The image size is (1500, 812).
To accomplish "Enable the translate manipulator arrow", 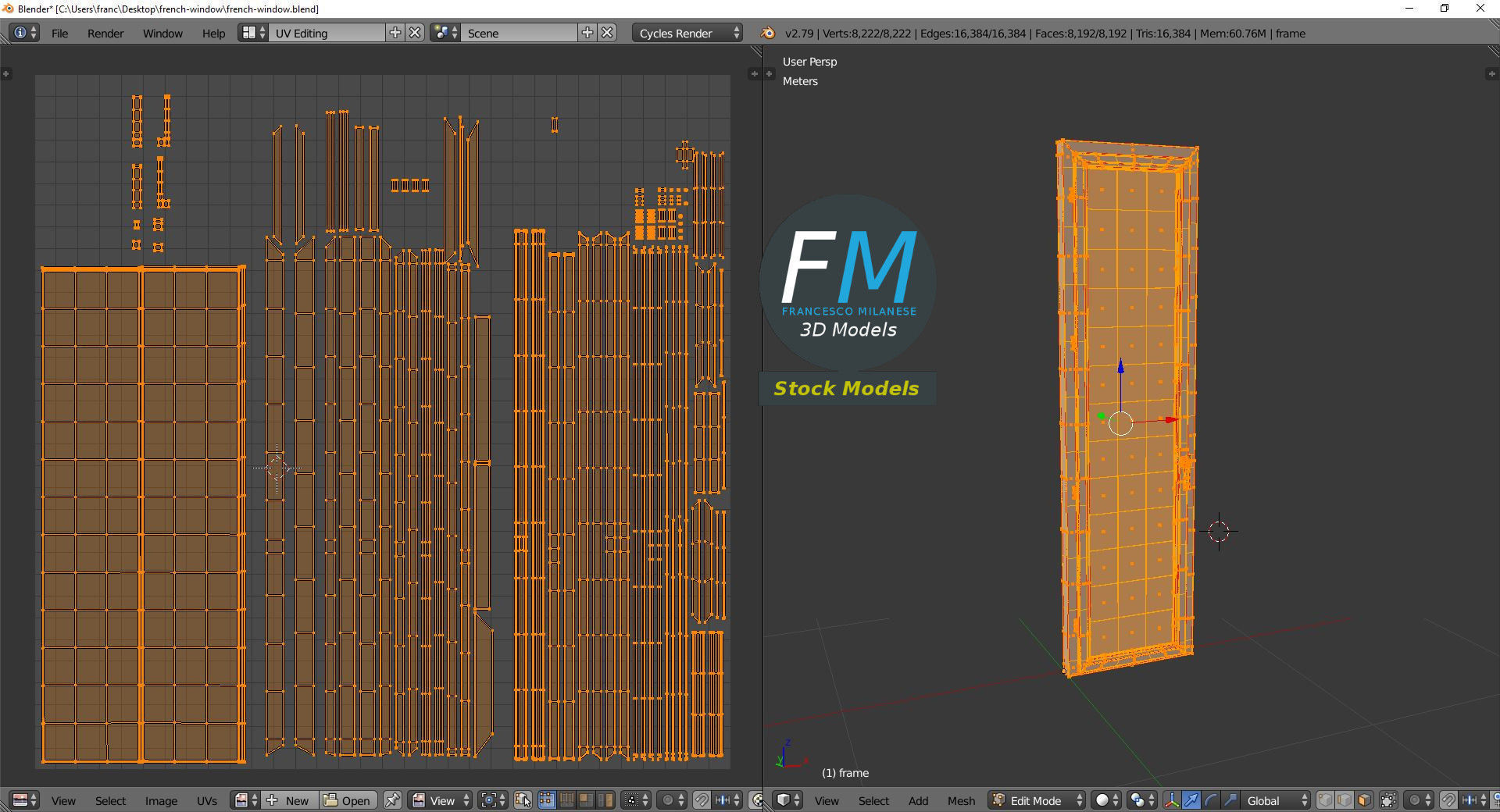I will [1191, 800].
